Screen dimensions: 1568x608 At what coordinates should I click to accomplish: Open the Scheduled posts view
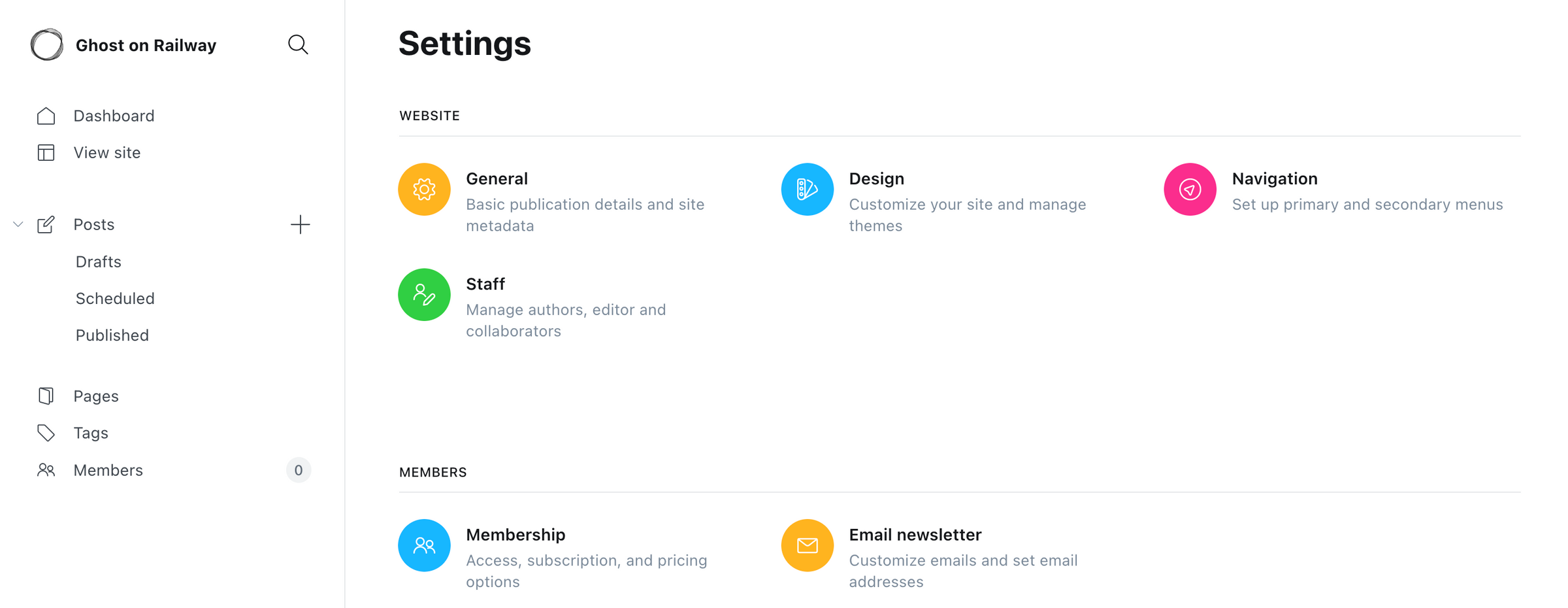(x=115, y=298)
